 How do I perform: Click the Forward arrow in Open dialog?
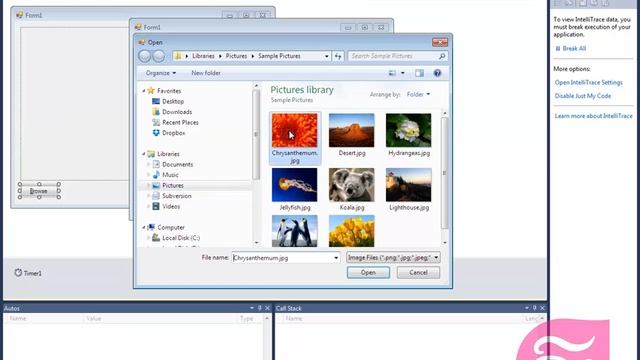coord(159,56)
